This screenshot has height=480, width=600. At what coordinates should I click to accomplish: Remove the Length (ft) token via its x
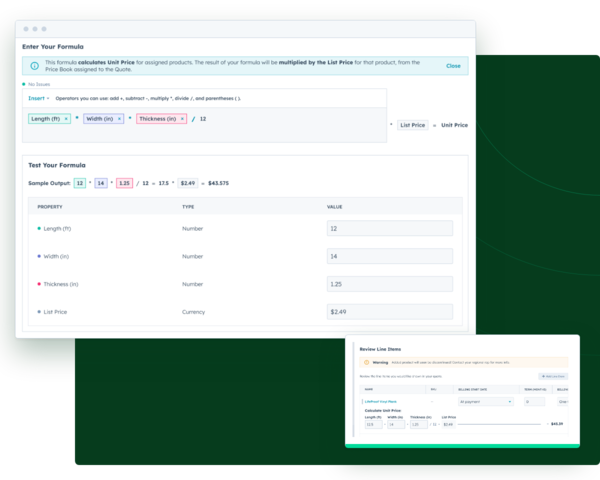coord(66,119)
